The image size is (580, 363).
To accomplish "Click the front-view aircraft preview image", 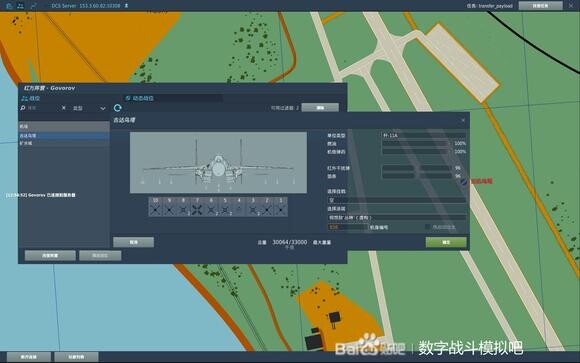I will 218,162.
